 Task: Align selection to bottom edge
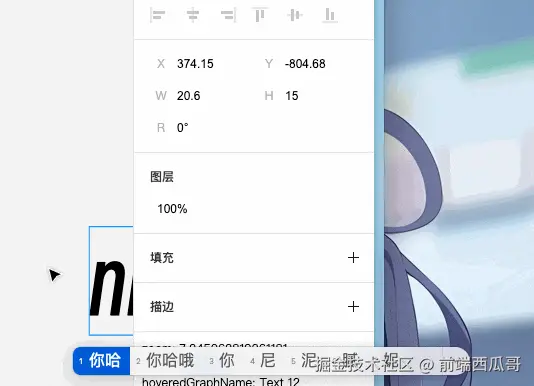click(x=330, y=15)
